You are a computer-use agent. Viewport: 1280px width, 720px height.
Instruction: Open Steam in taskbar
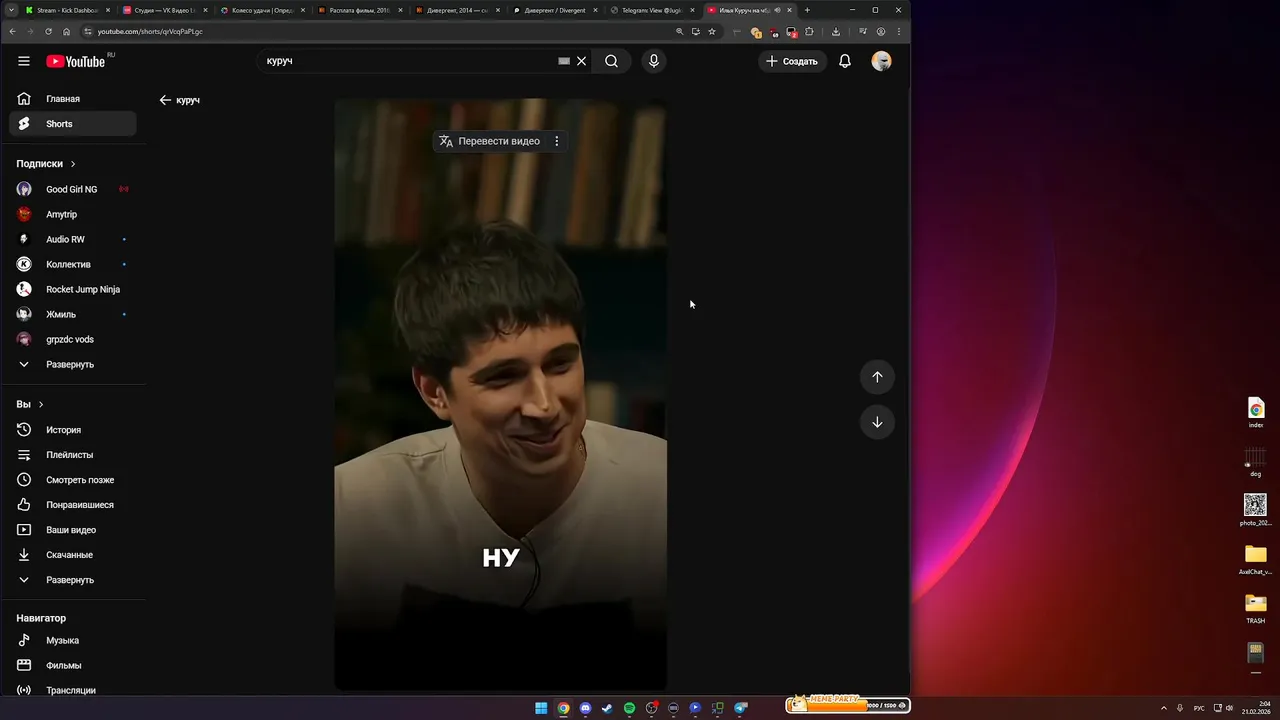point(607,708)
